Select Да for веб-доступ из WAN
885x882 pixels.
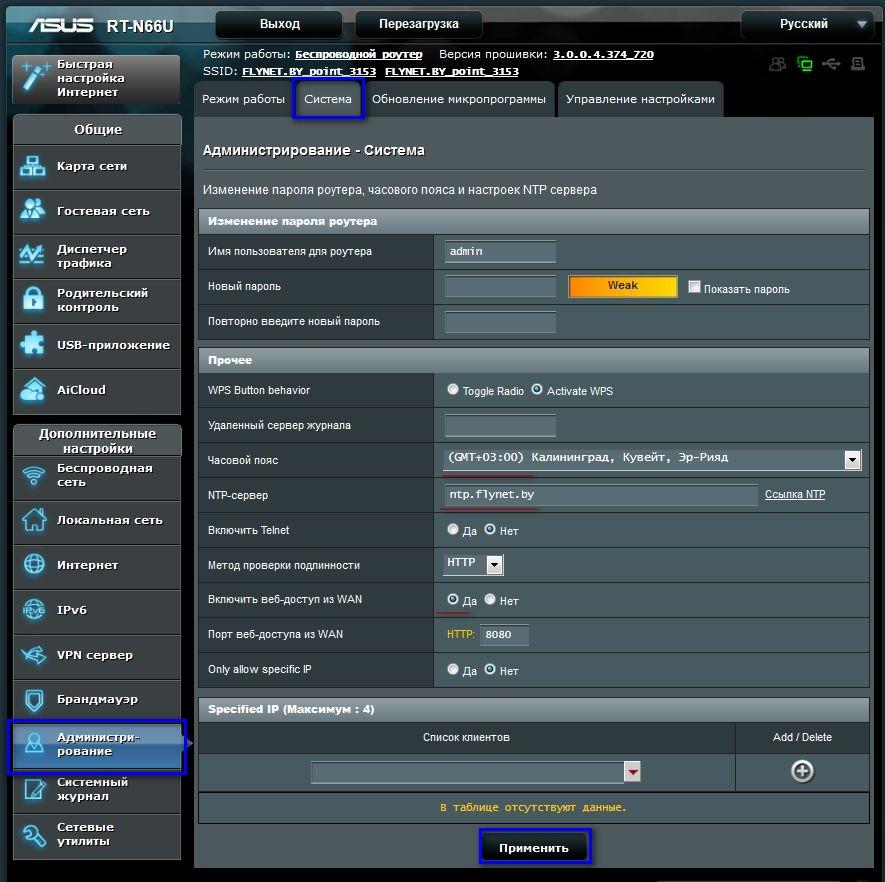pyautogui.click(x=453, y=599)
